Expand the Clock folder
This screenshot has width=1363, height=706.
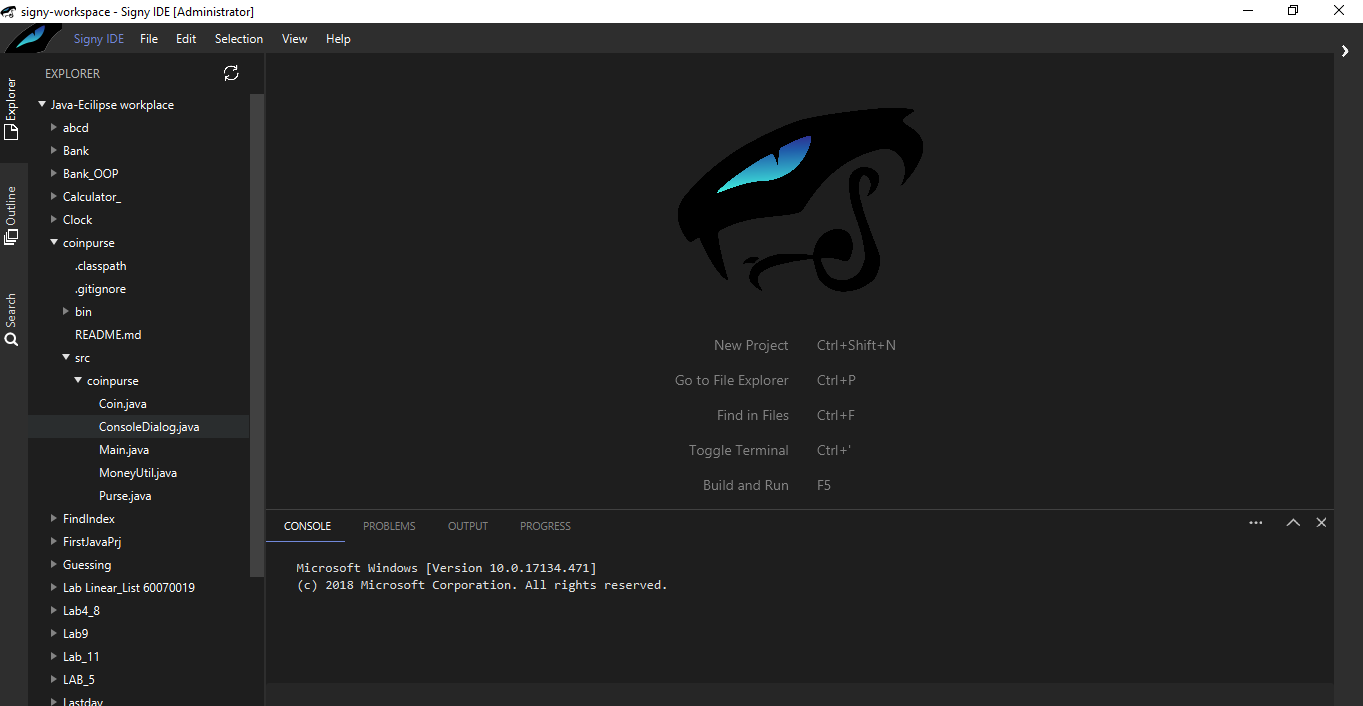point(54,219)
